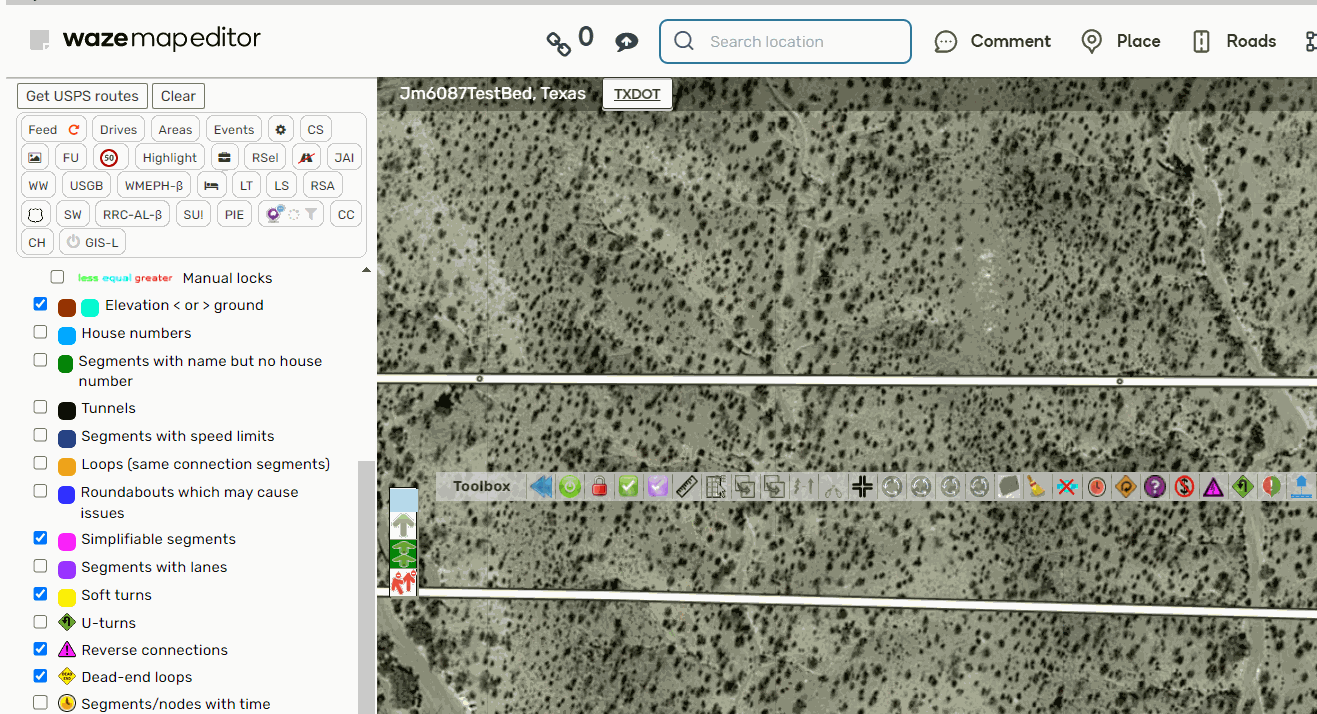Open the Place menu item
The image size is (1317, 714).
(1121, 41)
